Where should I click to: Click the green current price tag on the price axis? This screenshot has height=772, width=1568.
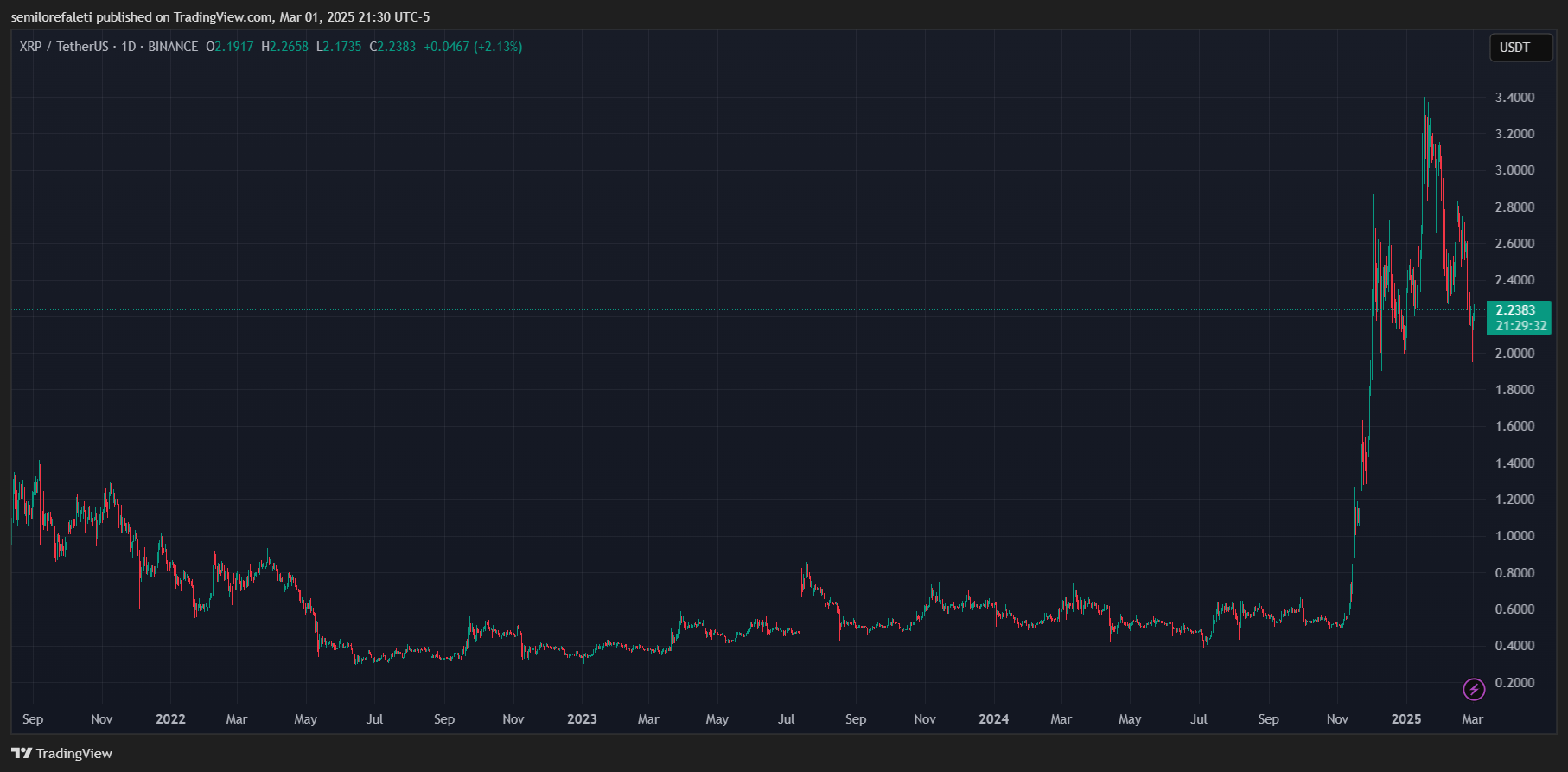coord(1519,317)
